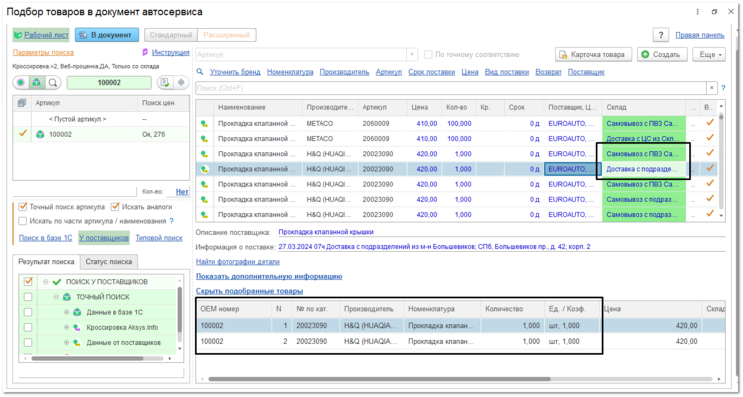743x397 pixels.
Task: Expand the Данные от поставщиков node
Action: [x=66, y=343]
